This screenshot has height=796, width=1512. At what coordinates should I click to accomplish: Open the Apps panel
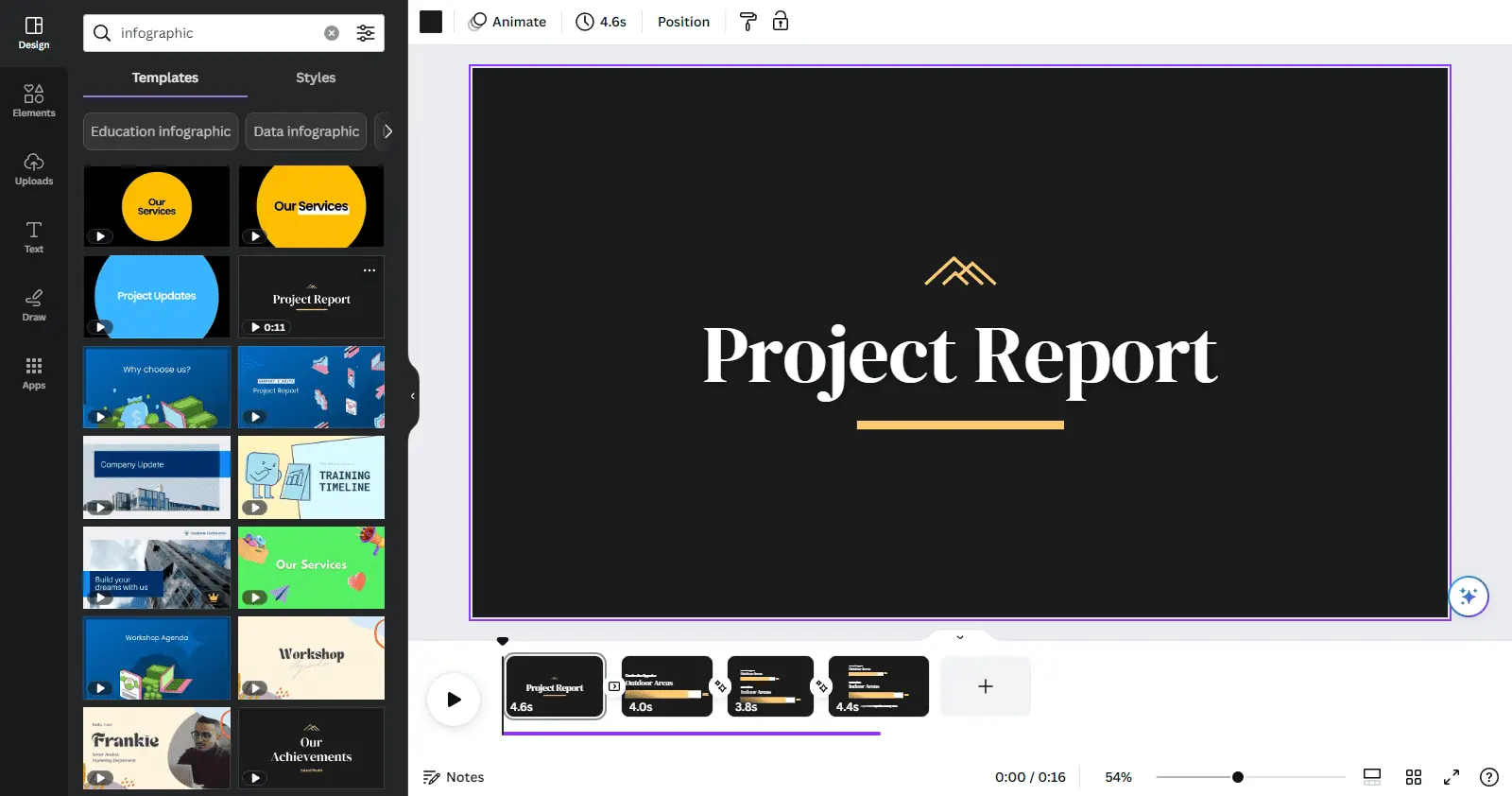(x=34, y=372)
